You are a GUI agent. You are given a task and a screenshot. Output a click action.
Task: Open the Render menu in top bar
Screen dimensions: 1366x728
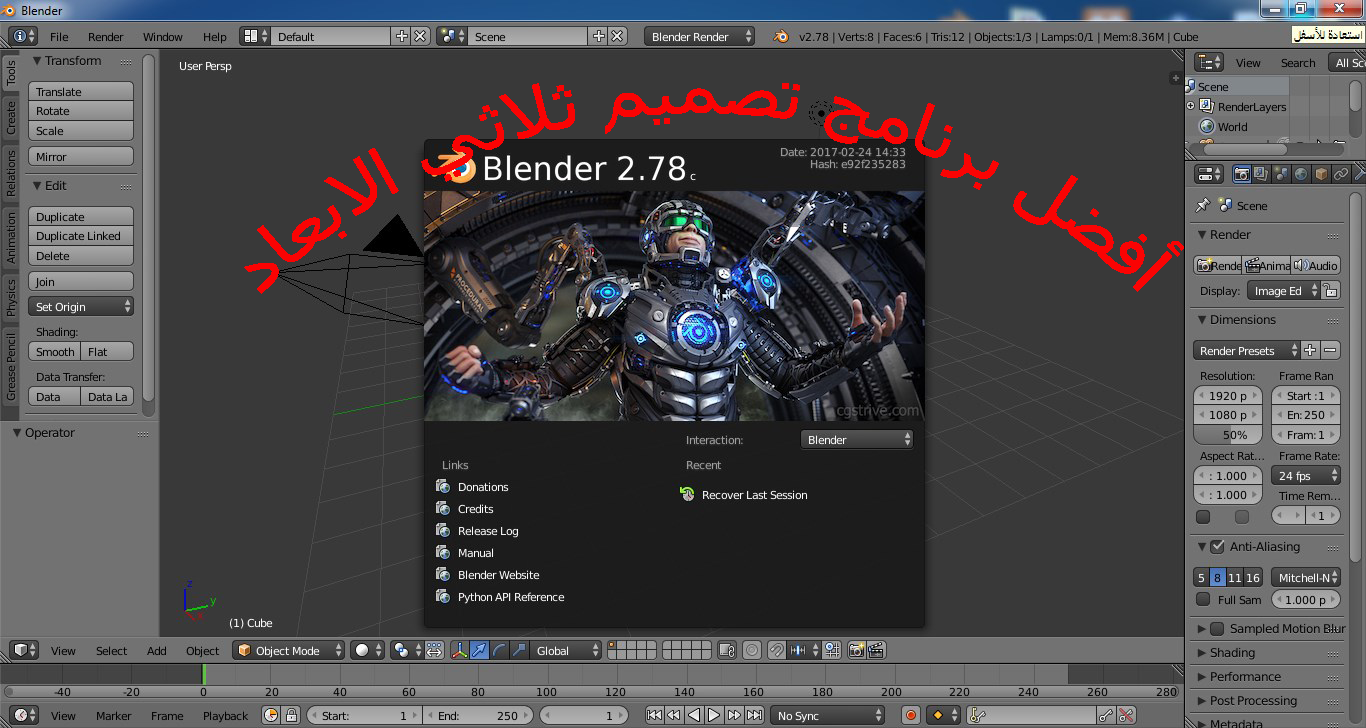106,36
